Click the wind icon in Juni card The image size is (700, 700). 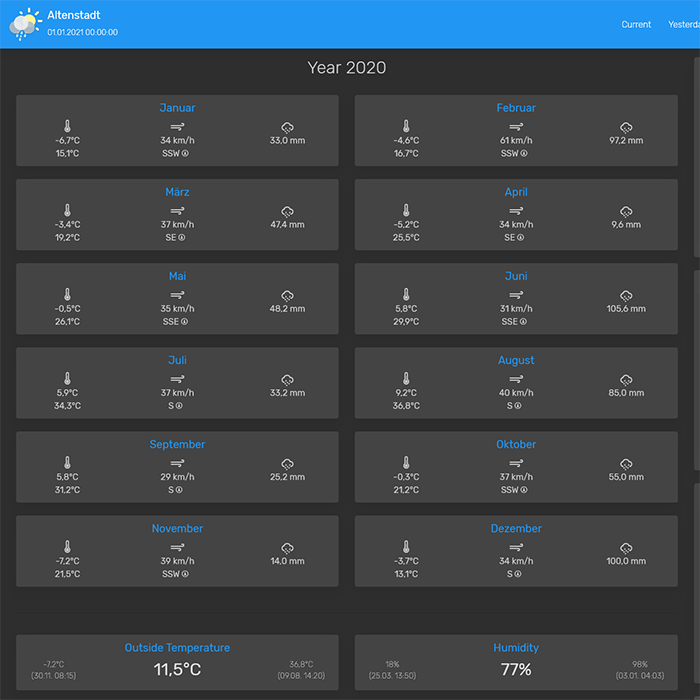coord(516,295)
